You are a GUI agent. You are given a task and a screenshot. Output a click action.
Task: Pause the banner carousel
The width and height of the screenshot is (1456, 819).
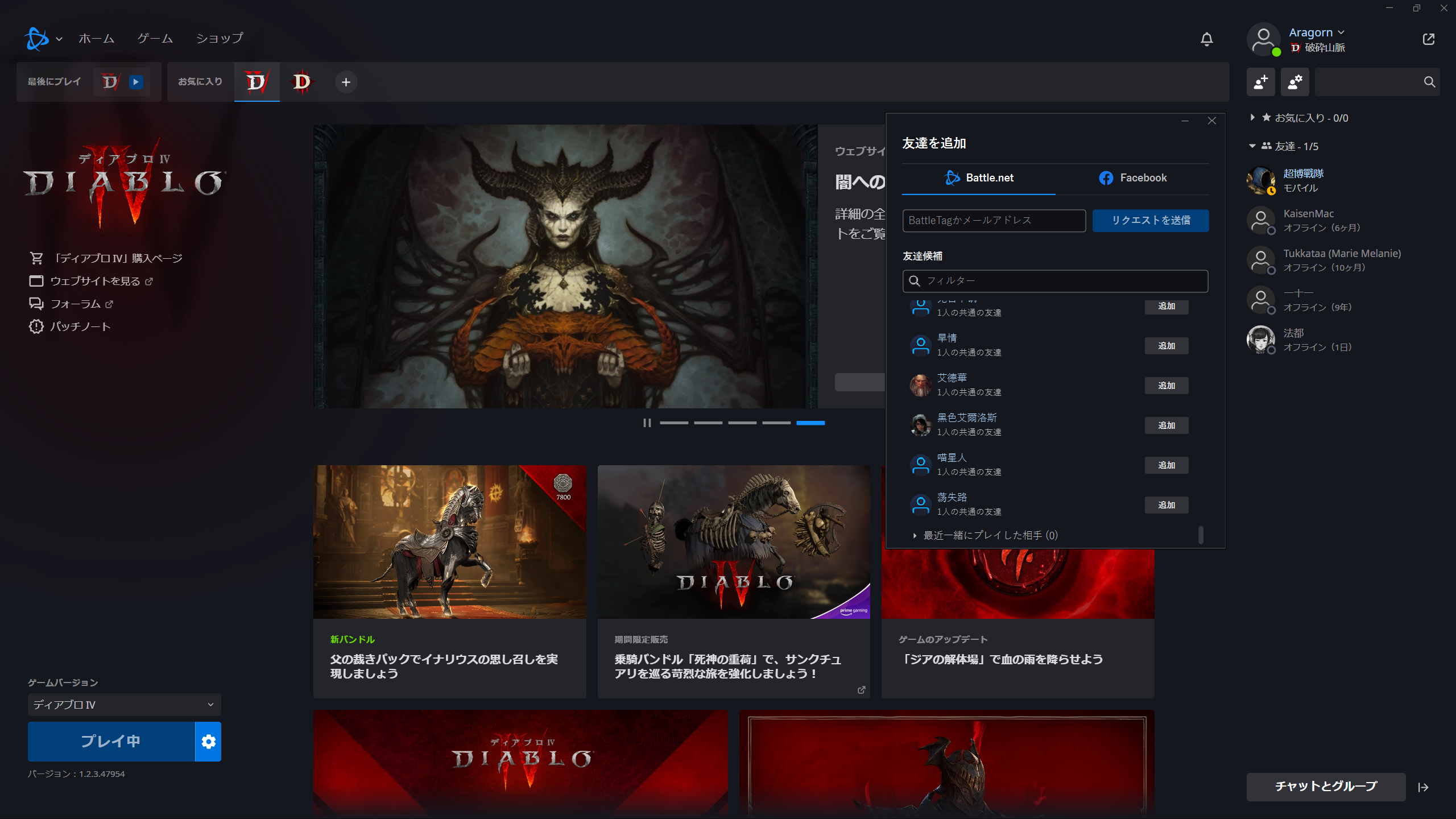[x=647, y=423]
